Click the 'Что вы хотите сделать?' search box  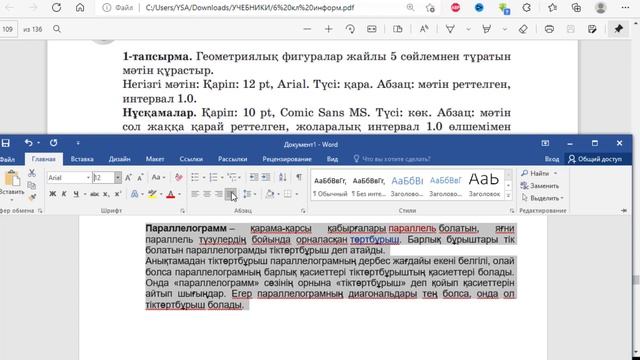pyautogui.click(x=392, y=159)
